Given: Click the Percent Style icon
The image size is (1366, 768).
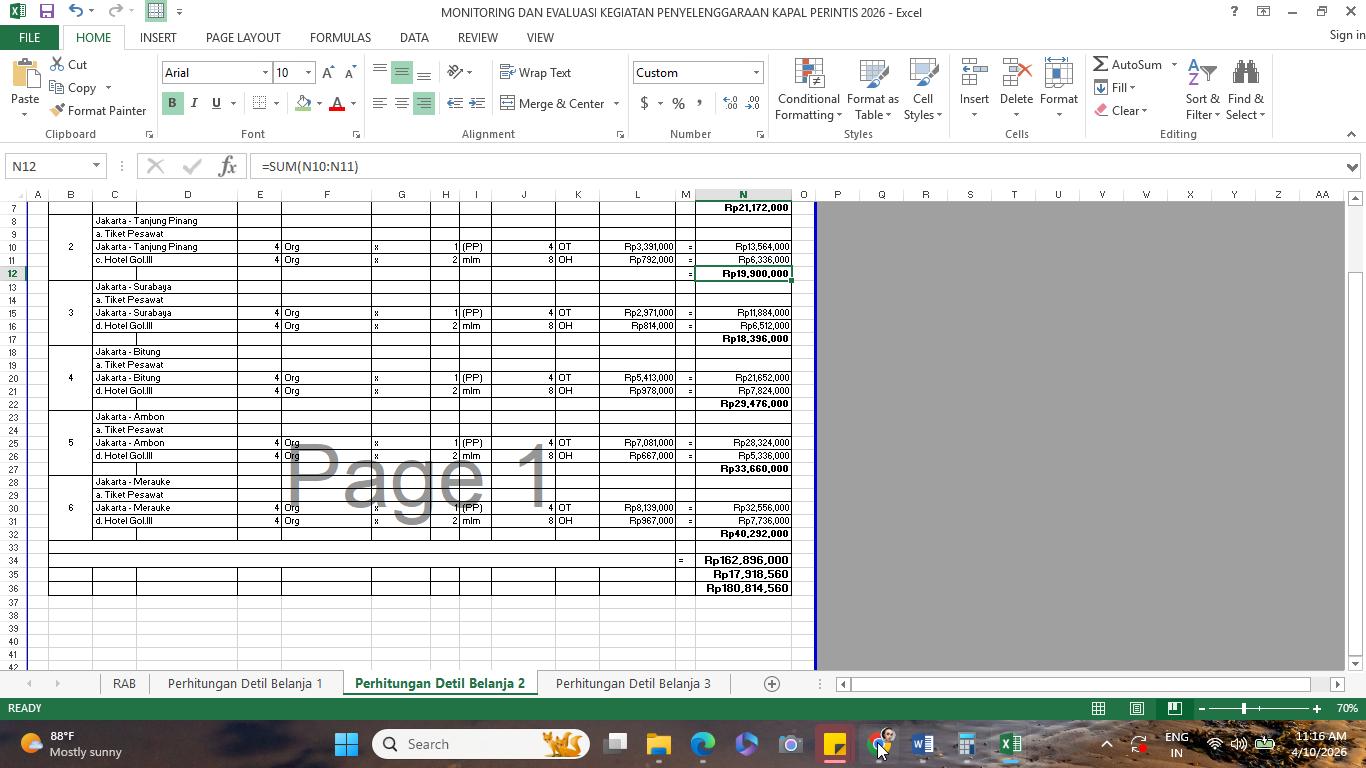Looking at the screenshot, I should (678, 103).
